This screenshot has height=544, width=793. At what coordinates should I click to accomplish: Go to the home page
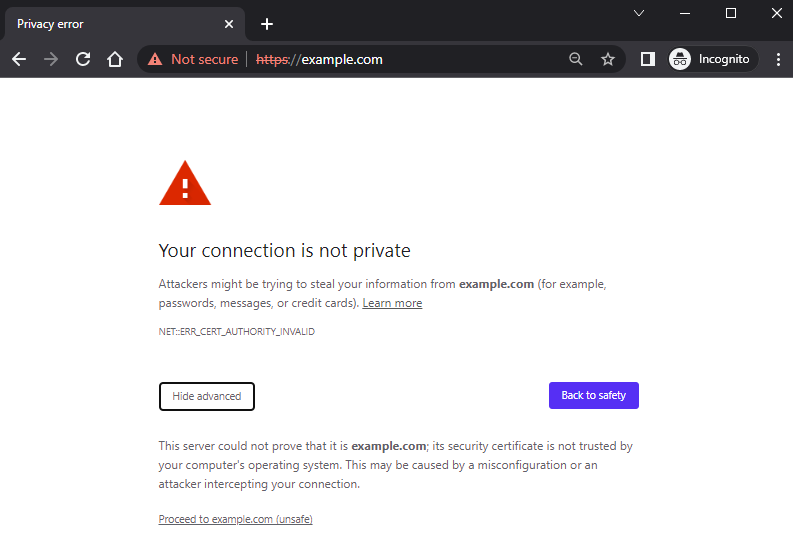(x=115, y=59)
